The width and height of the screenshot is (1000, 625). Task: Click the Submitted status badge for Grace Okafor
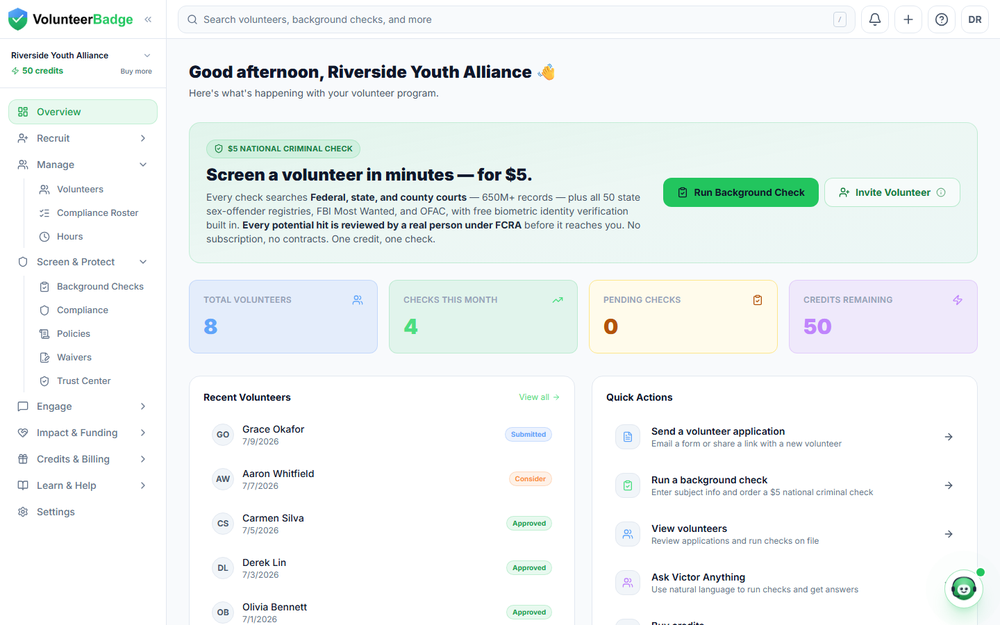click(528, 434)
